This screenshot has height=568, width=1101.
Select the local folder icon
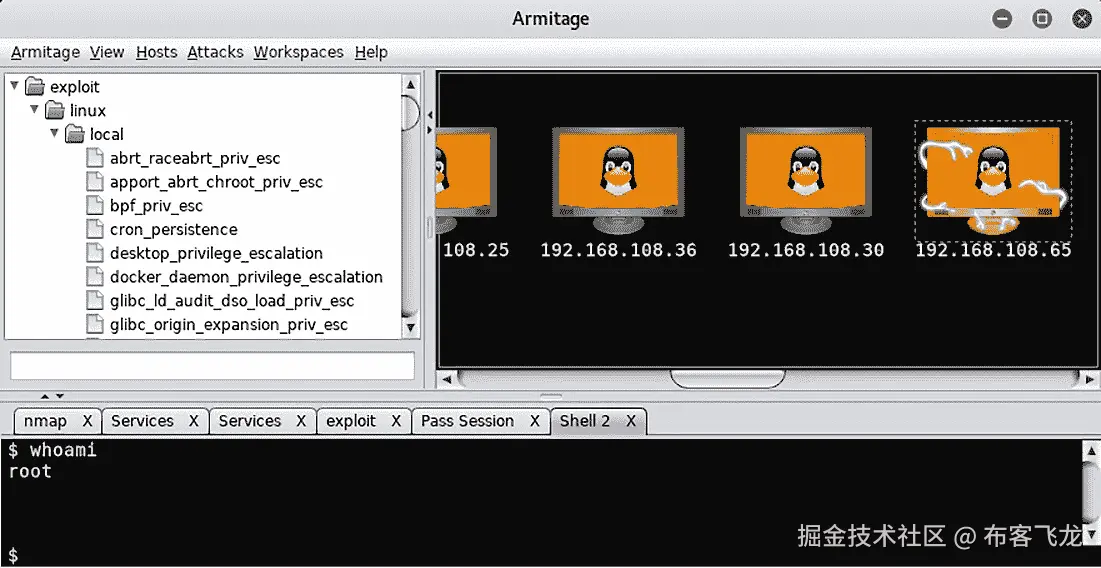pos(74,134)
